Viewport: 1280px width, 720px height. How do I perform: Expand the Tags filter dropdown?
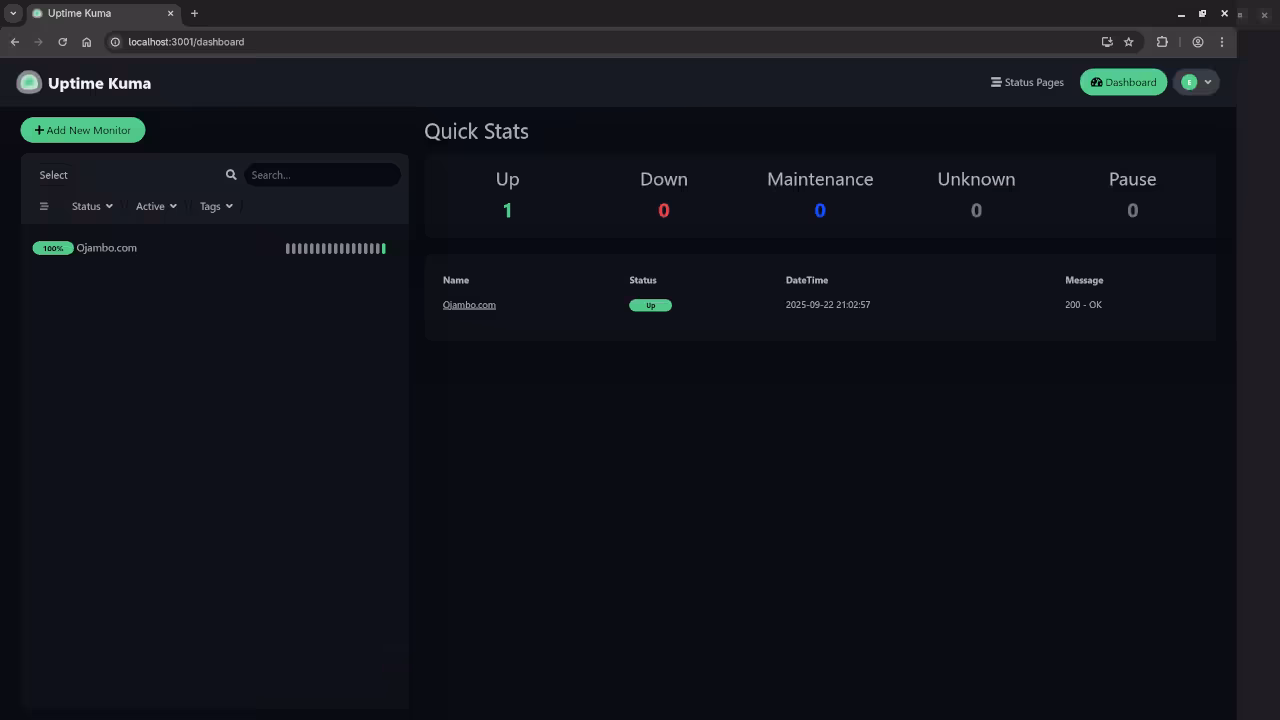pos(216,206)
